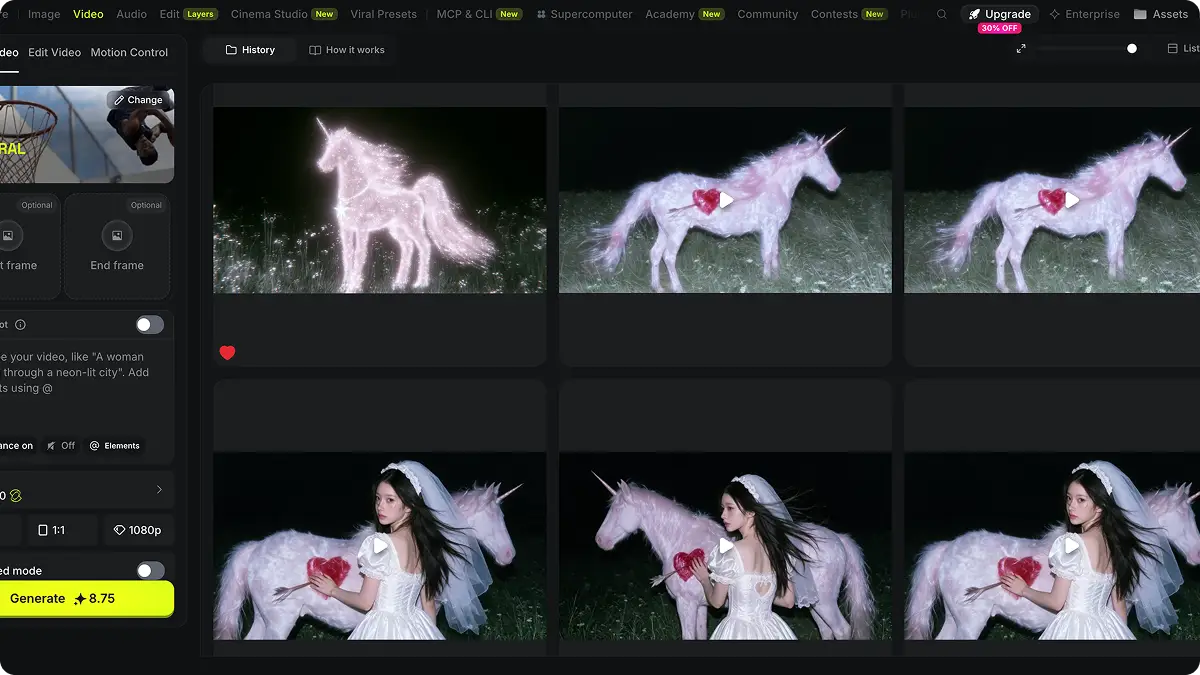Switch to the Edit Video tab
Image resolution: width=1200 pixels, height=675 pixels.
pos(54,52)
